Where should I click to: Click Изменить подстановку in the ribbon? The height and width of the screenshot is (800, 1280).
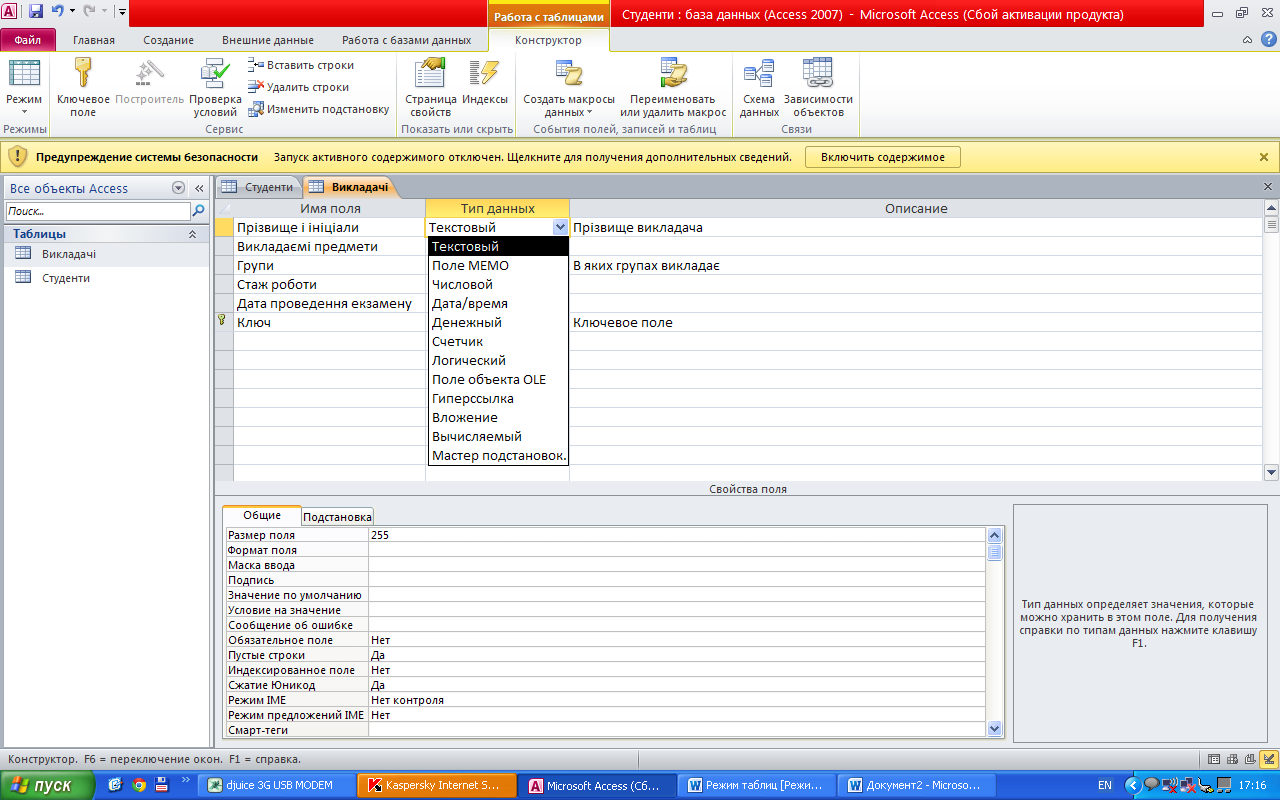319,109
